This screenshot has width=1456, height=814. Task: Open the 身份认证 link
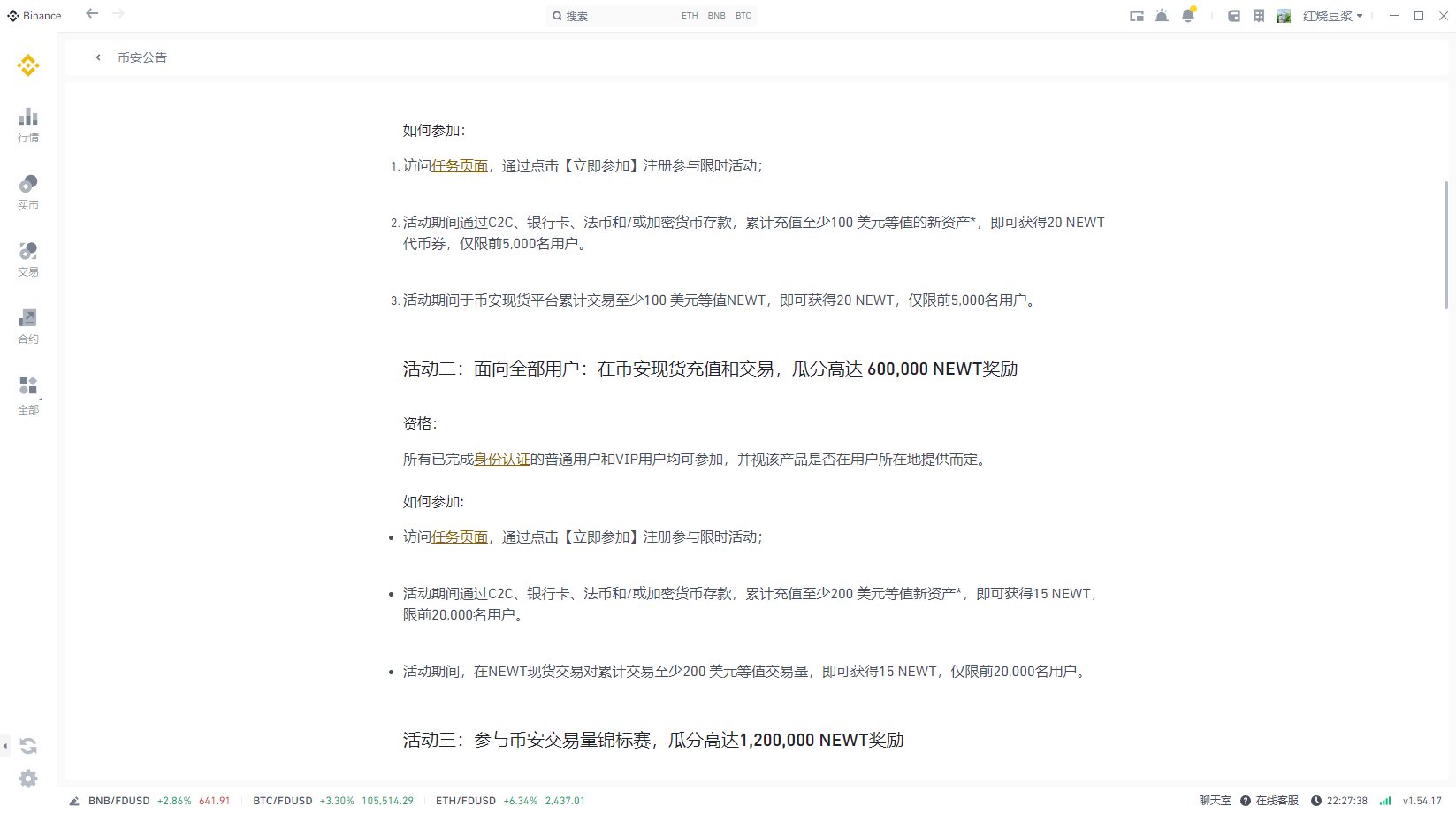click(502, 460)
